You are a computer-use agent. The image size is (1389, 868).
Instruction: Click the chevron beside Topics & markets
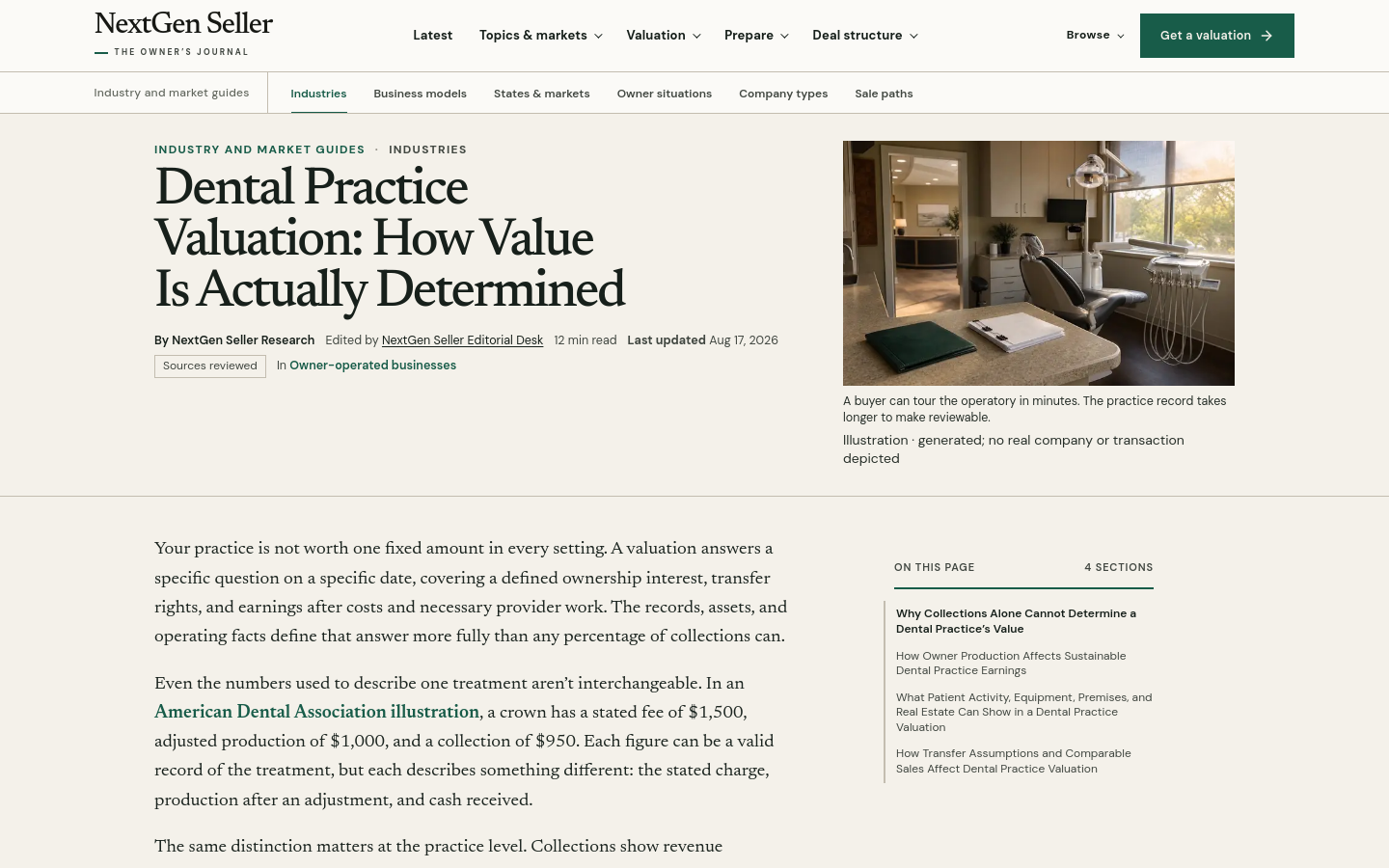(598, 37)
